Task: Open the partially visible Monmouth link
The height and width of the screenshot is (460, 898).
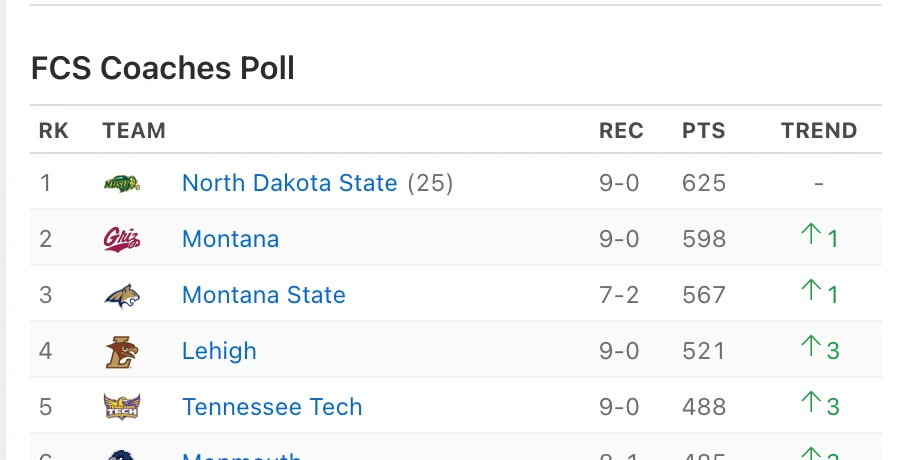Action: pos(242,456)
